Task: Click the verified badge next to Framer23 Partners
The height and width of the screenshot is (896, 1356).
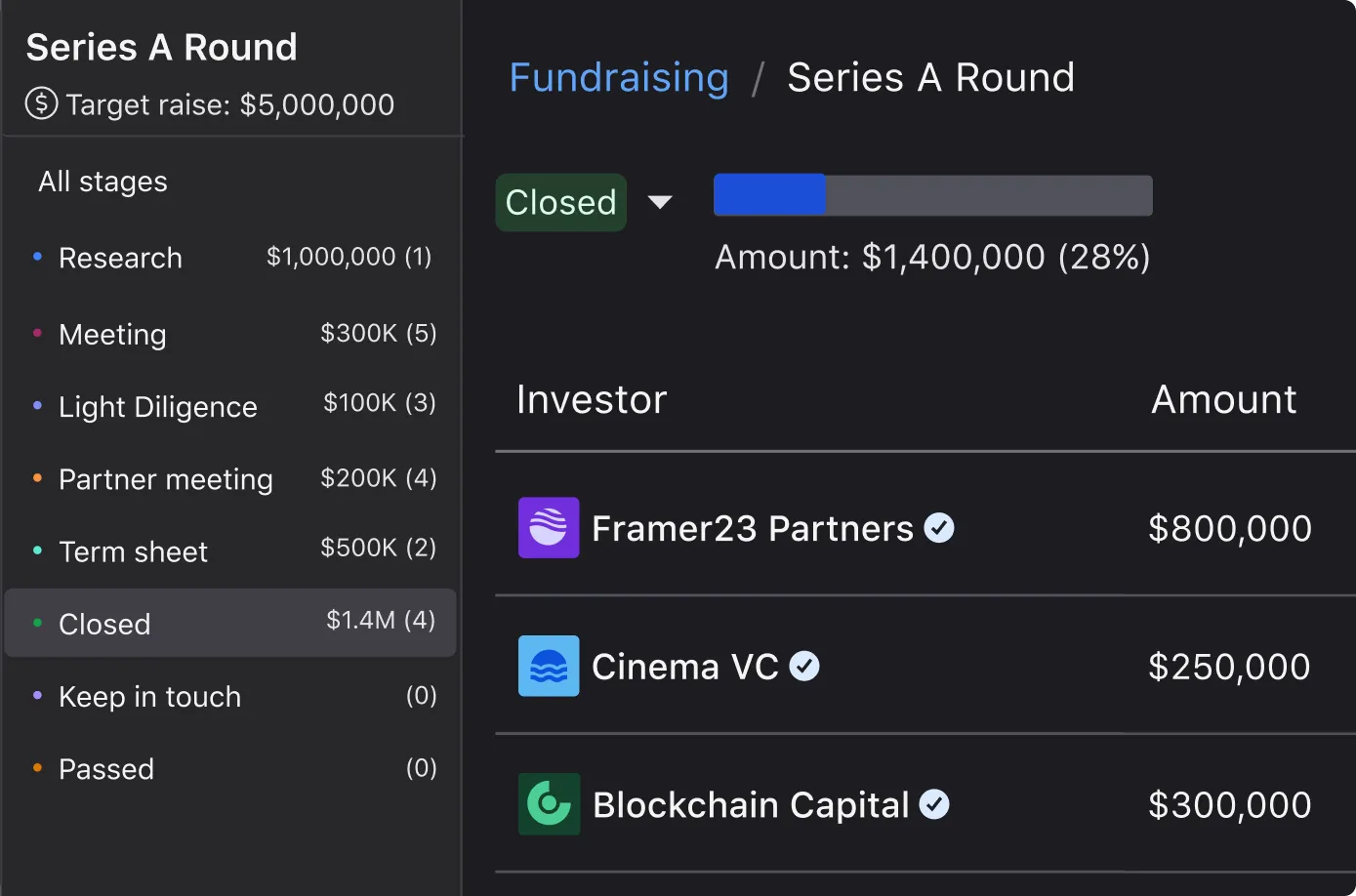Action: (939, 528)
